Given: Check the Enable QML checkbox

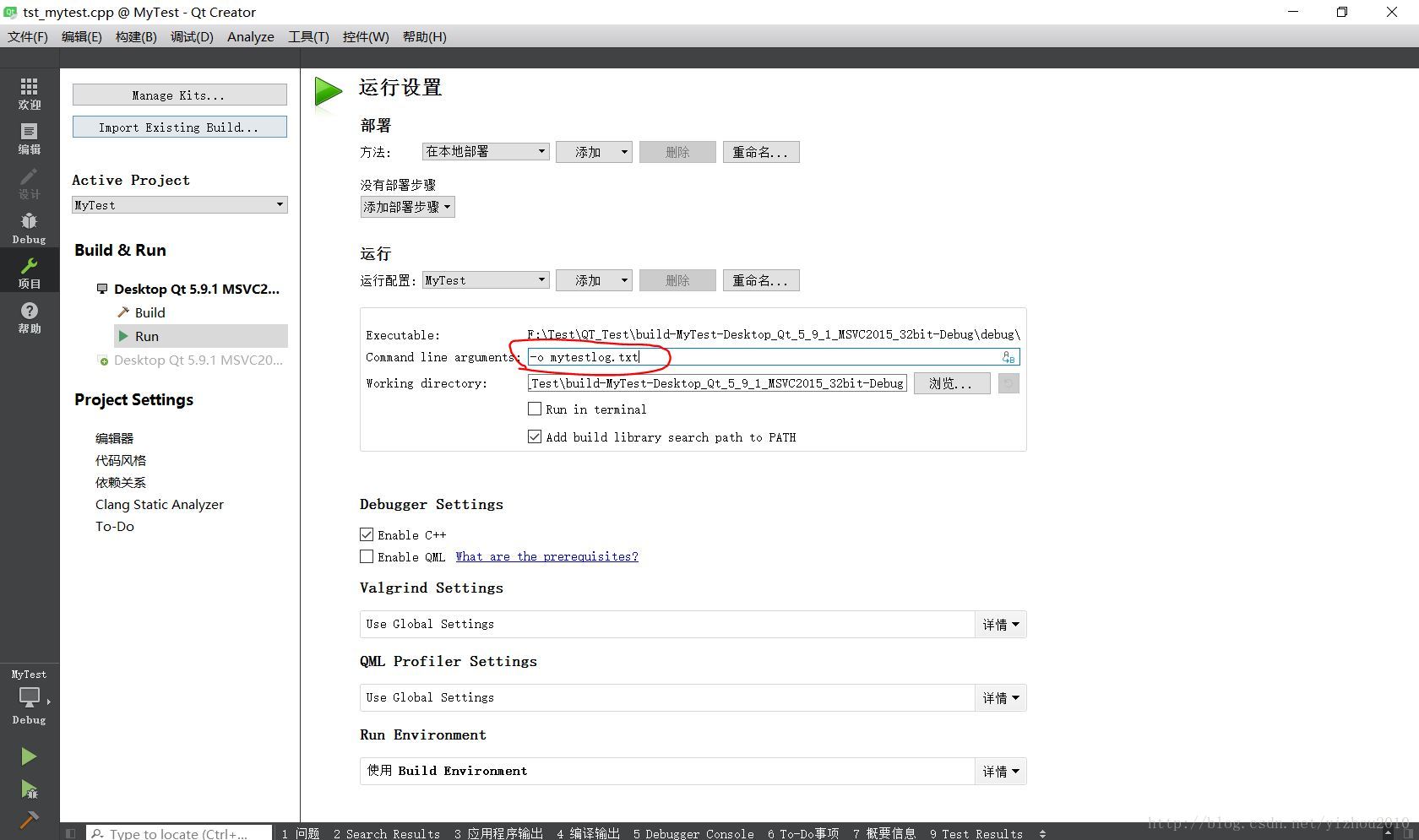Looking at the screenshot, I should coord(367,556).
